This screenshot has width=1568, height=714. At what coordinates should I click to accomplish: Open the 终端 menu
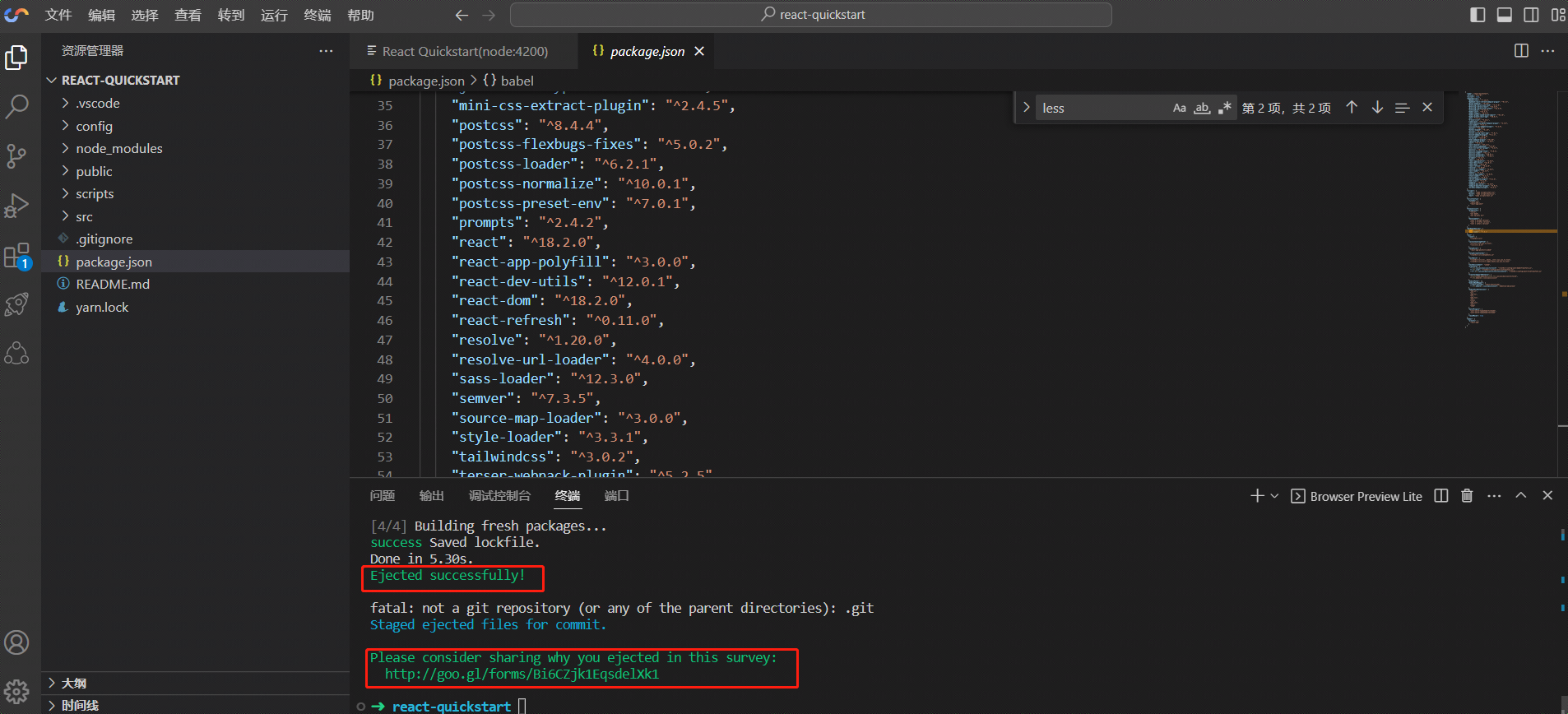pos(317,15)
